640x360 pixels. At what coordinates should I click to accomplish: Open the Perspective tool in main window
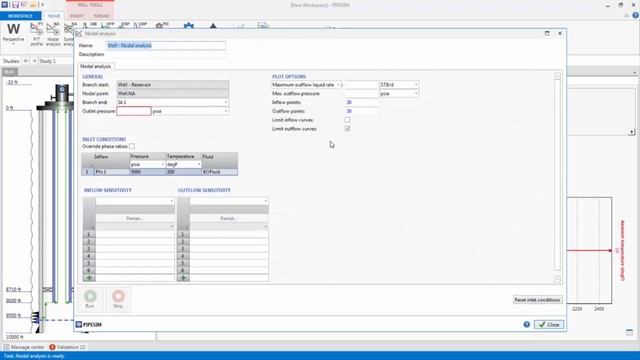[13, 33]
